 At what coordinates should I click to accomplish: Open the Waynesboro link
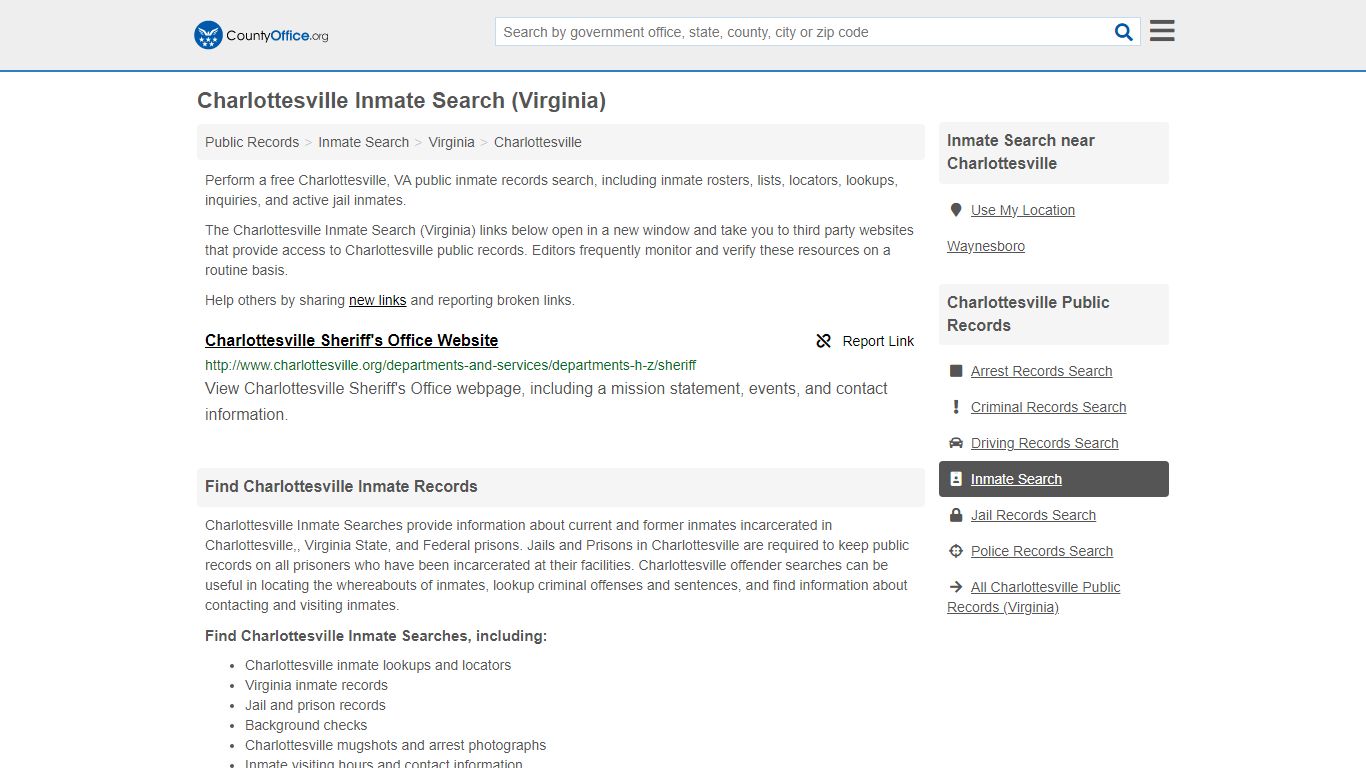986,246
